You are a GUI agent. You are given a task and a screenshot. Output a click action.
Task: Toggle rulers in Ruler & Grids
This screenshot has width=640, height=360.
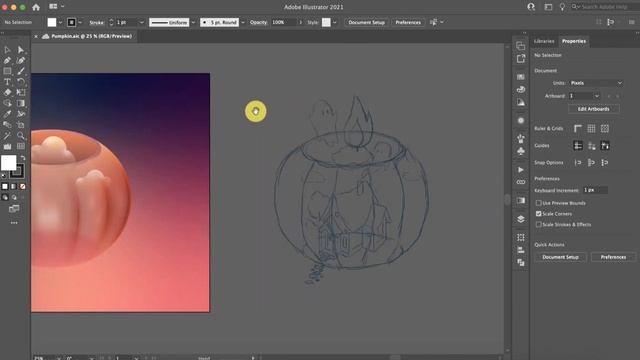578,129
